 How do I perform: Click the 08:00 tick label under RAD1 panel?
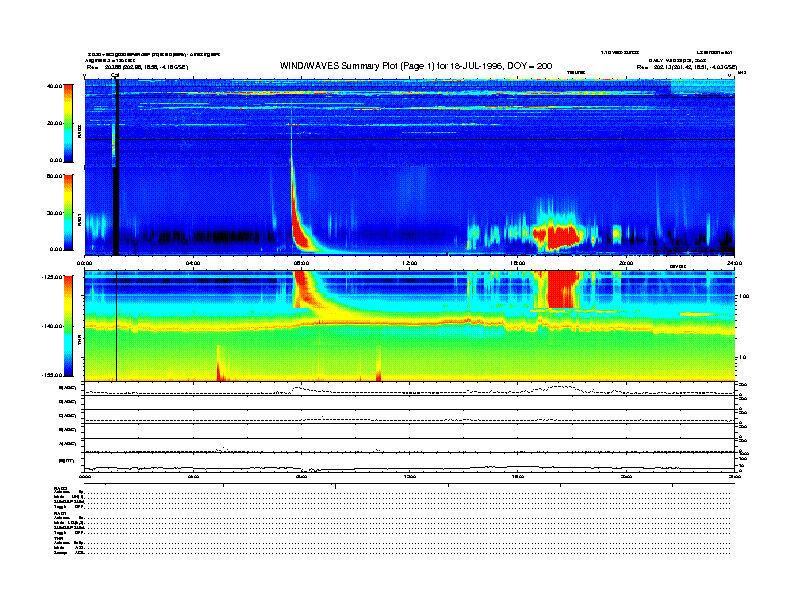pyautogui.click(x=301, y=263)
